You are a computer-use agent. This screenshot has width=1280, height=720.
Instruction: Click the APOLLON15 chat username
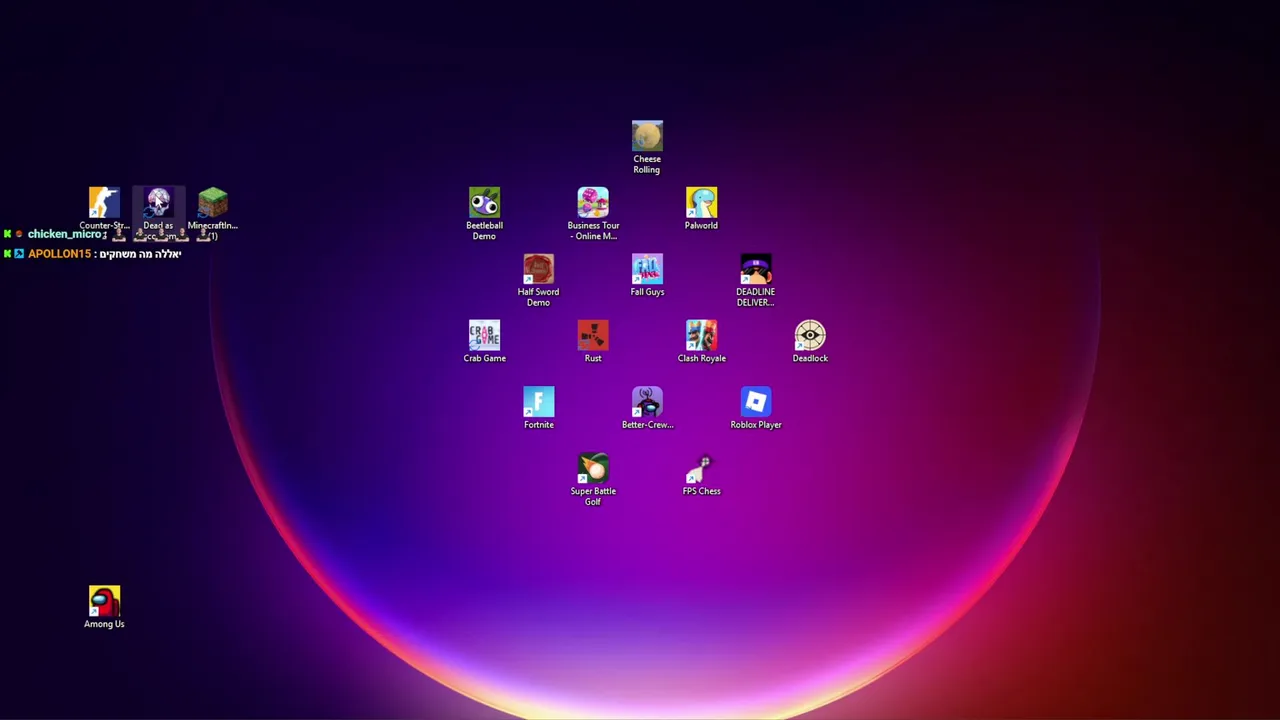point(59,254)
